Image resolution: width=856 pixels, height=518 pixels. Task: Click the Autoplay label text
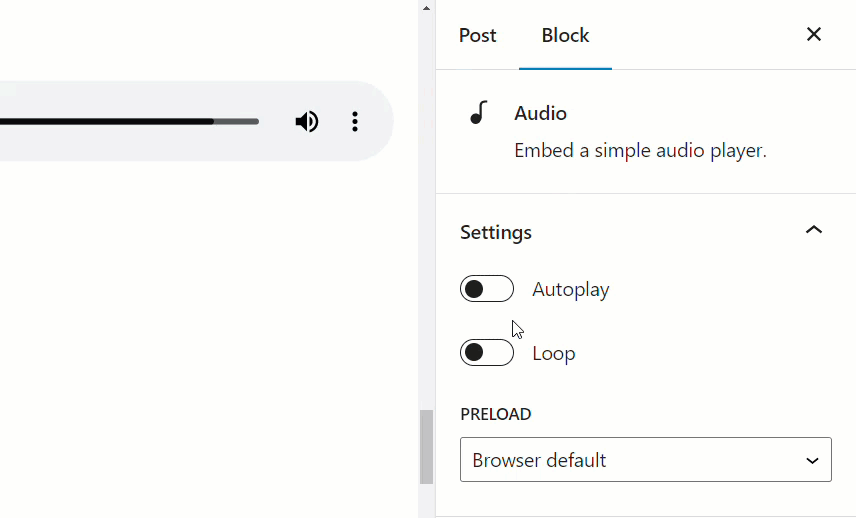(570, 289)
